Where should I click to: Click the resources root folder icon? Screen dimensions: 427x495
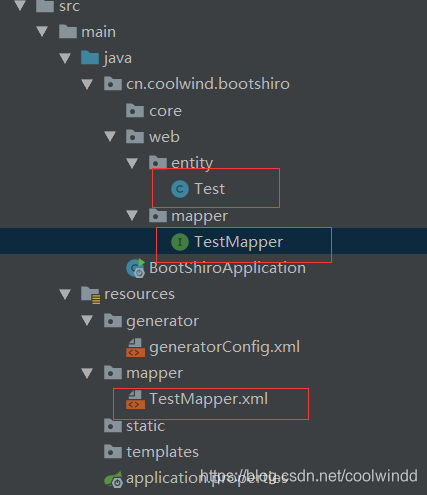pyautogui.click(x=90, y=295)
